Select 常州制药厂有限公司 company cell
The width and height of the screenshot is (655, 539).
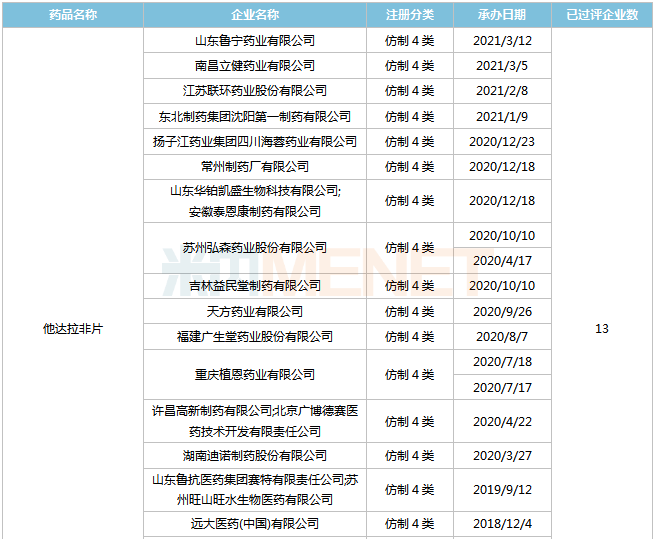[x=255, y=167]
